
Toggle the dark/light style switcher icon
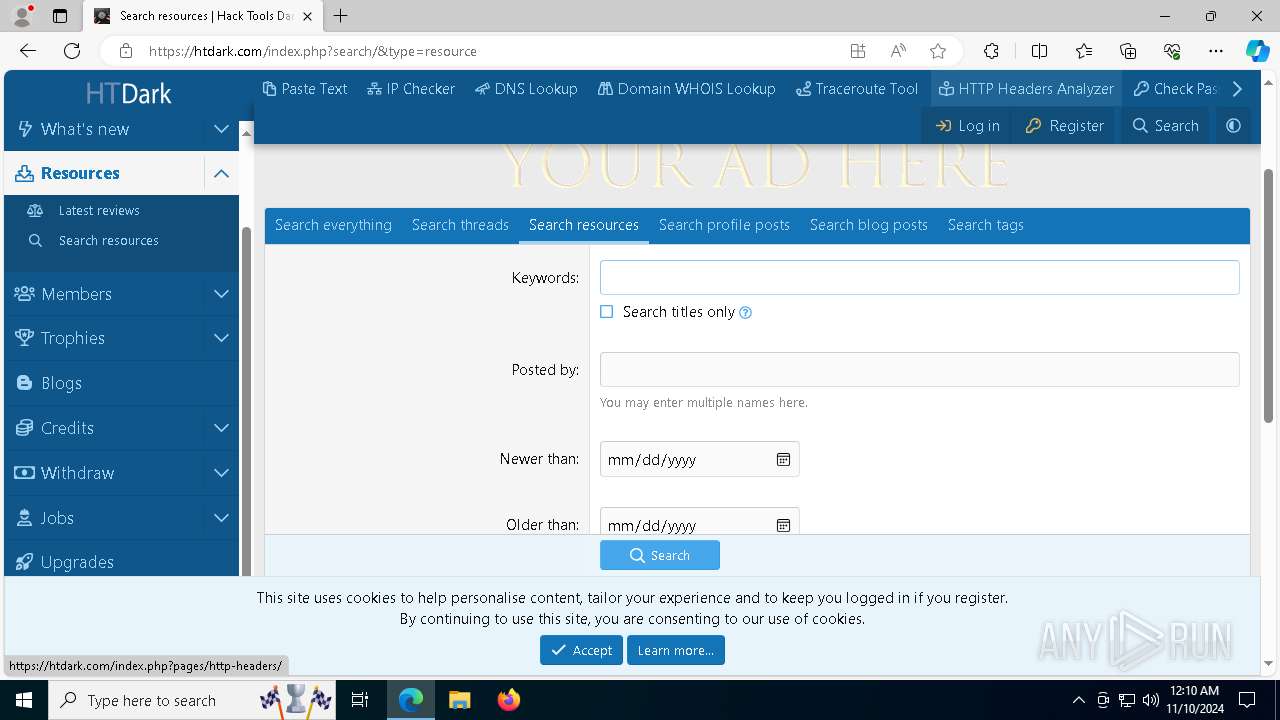(1233, 126)
